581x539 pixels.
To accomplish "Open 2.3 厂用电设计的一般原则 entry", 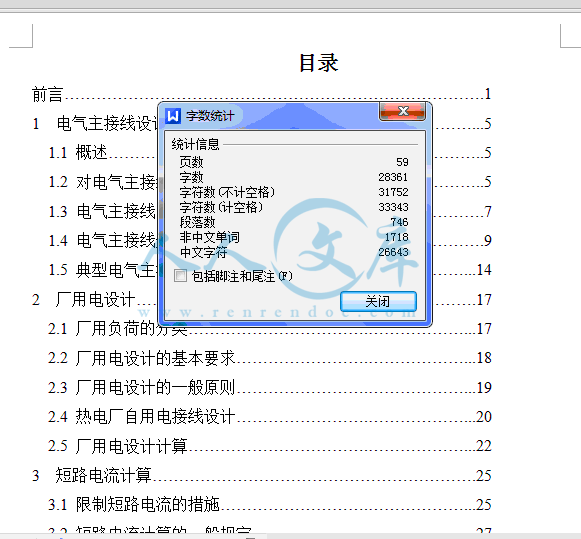I will click(x=270, y=387).
